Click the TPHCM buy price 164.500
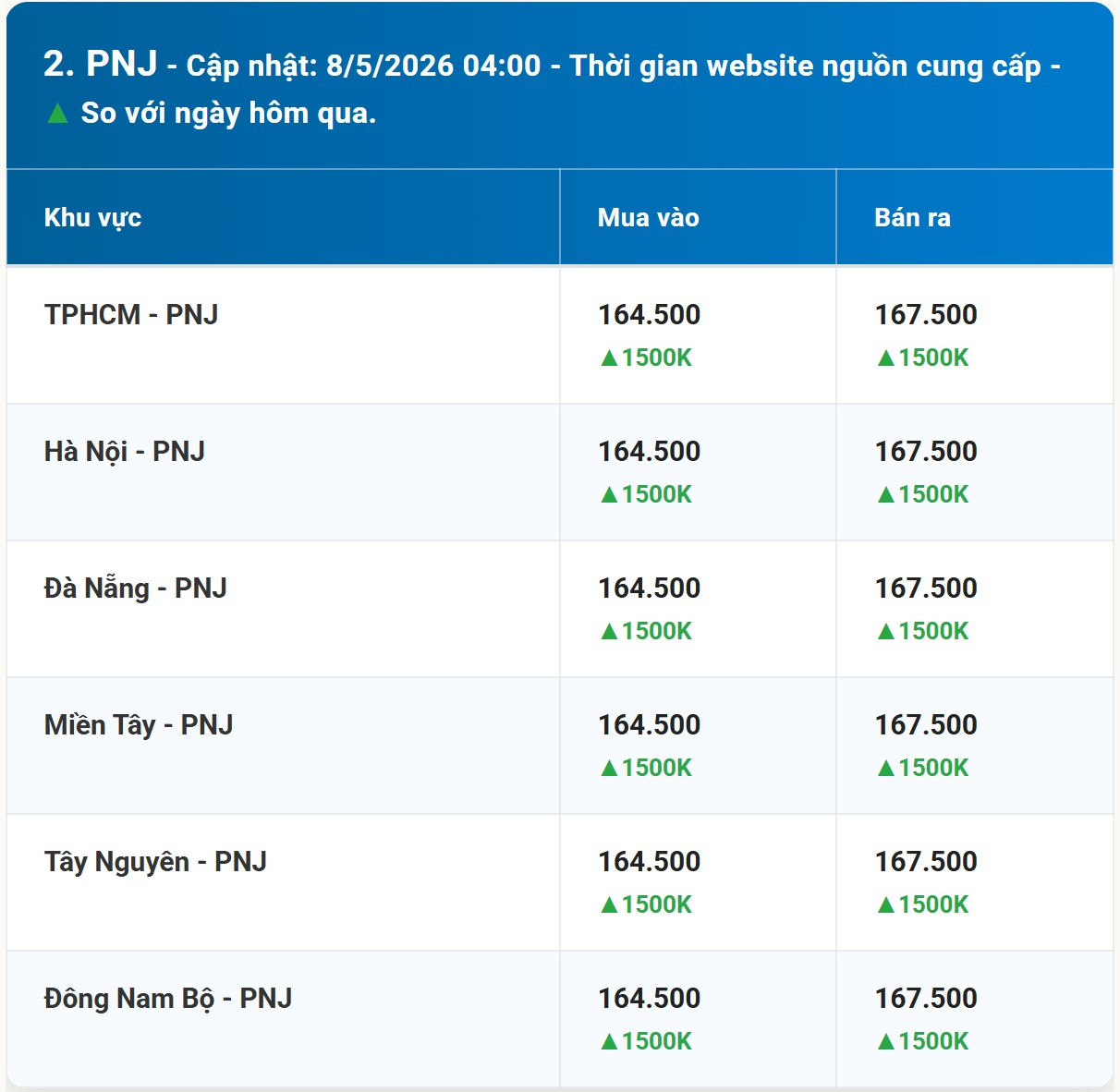Image resolution: width=1120 pixels, height=1092 pixels. (650, 314)
